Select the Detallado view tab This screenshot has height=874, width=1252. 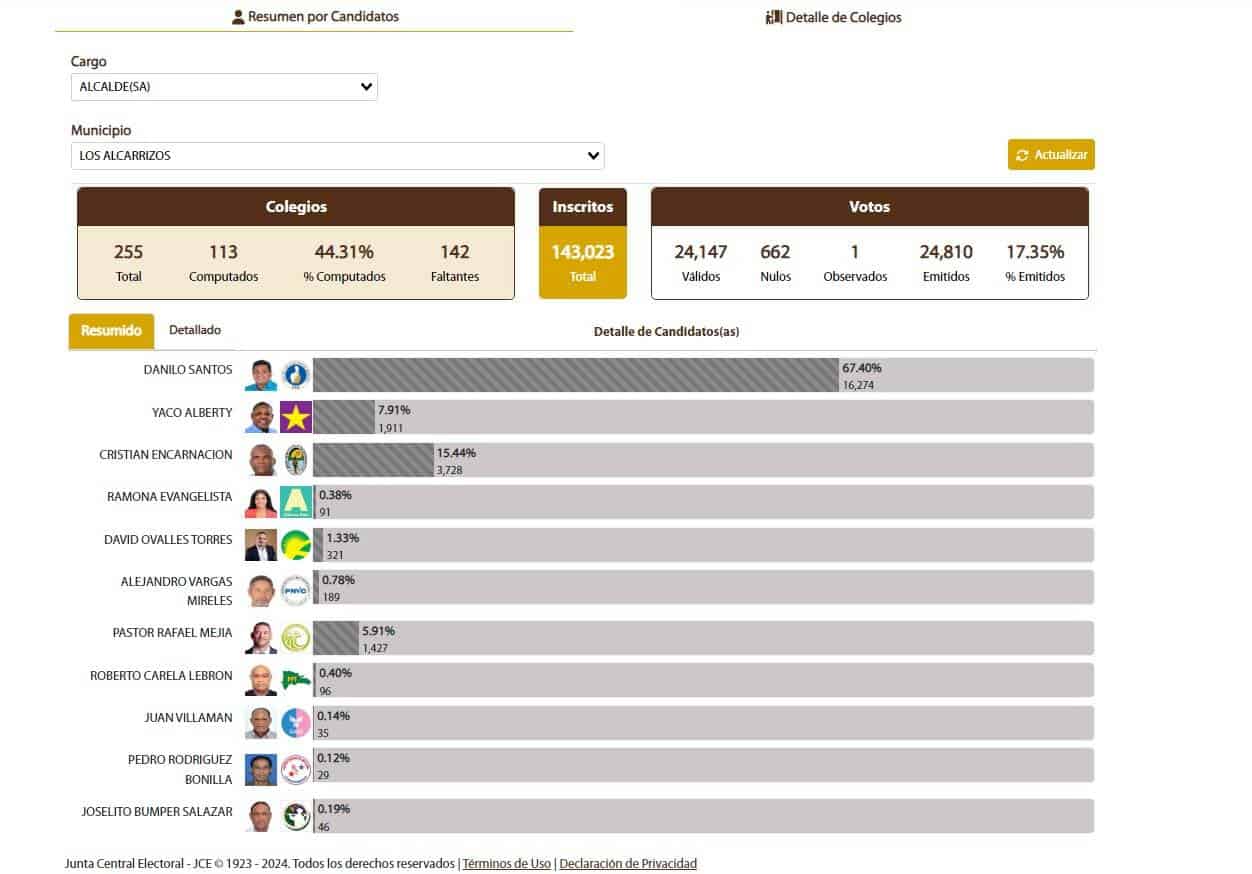[195, 330]
